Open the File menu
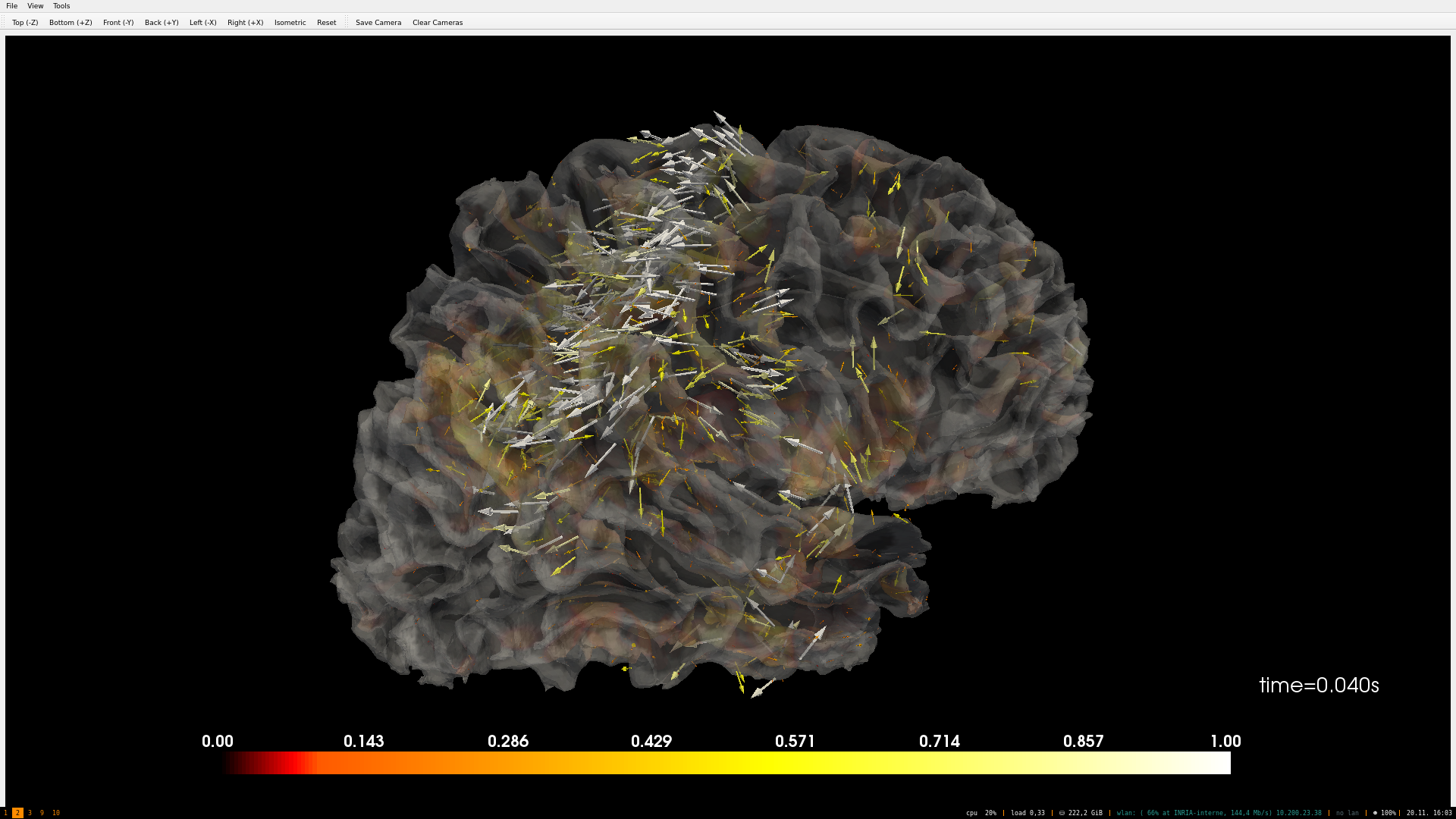The height and width of the screenshot is (819, 1456). pos(11,6)
